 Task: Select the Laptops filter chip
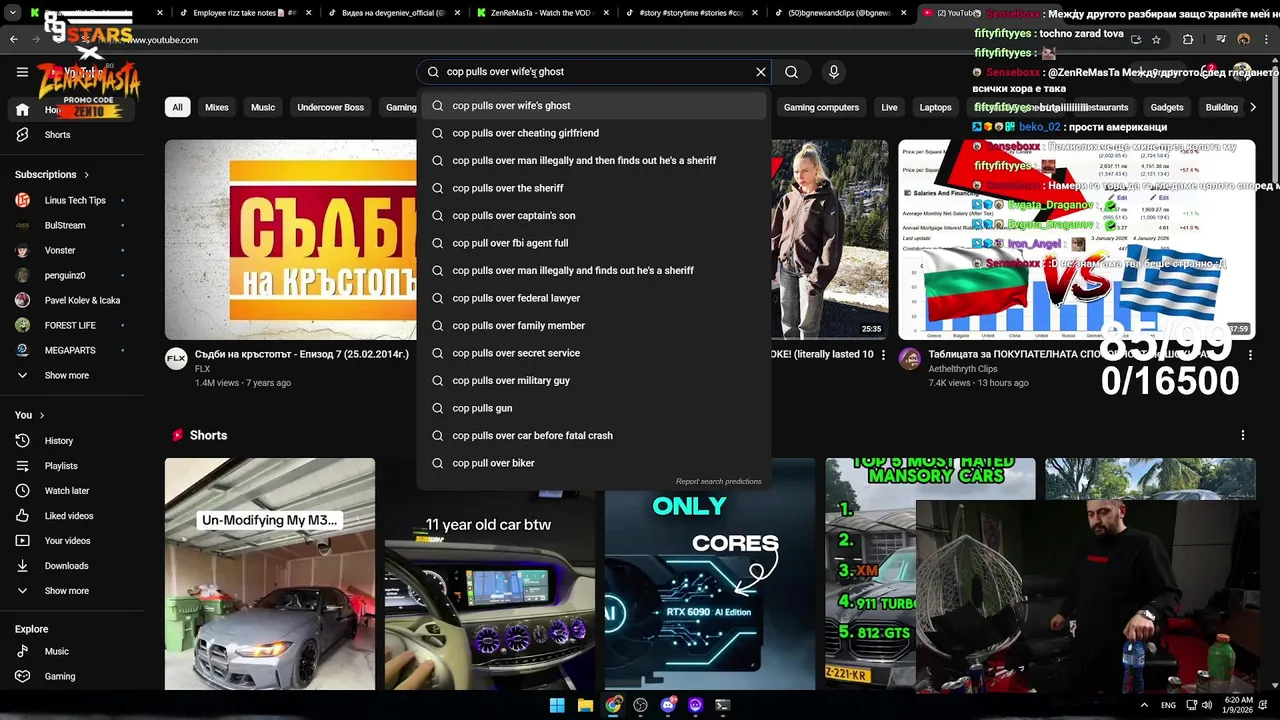coord(935,107)
